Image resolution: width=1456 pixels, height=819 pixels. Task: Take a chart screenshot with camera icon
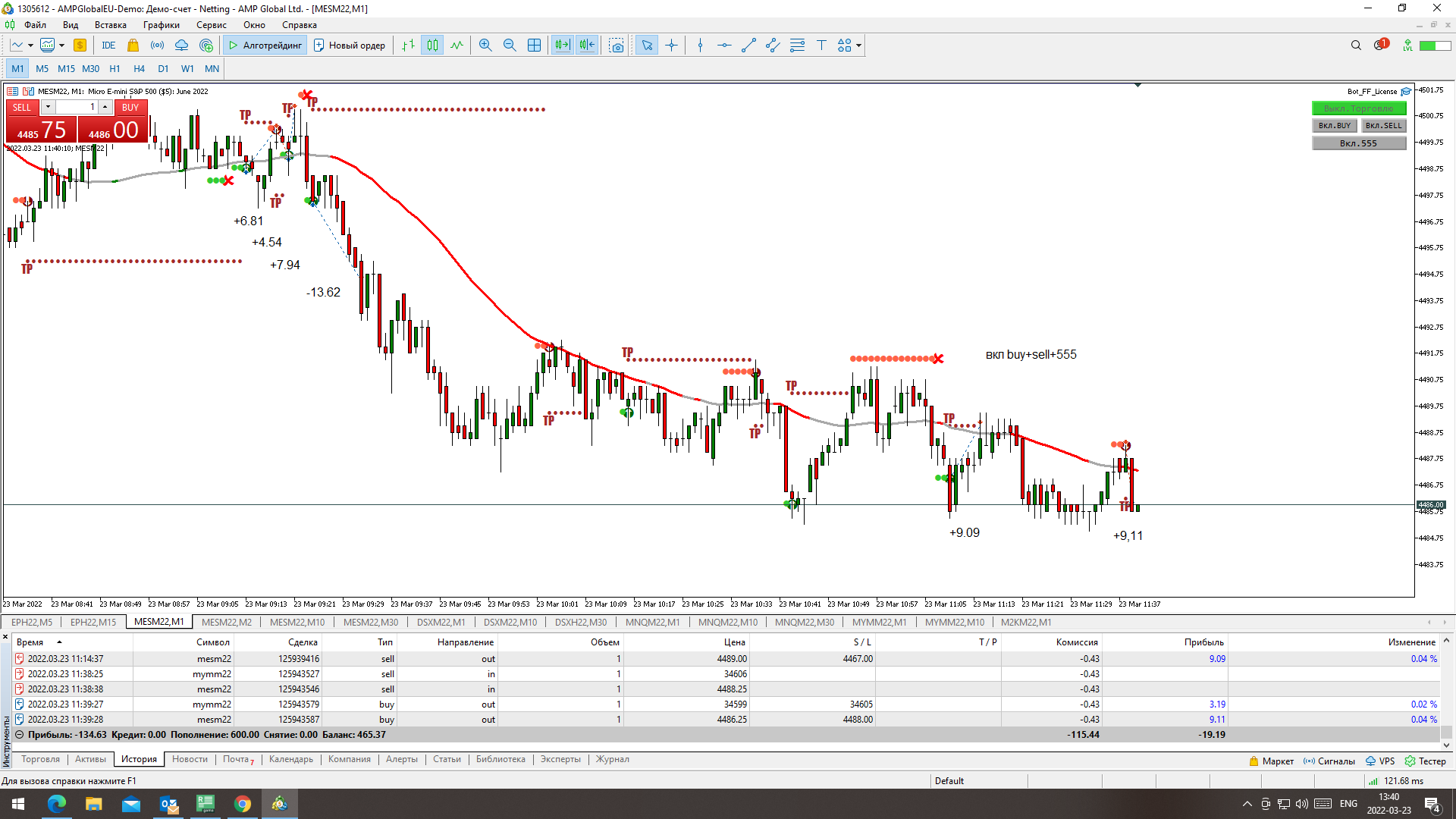[x=617, y=45]
